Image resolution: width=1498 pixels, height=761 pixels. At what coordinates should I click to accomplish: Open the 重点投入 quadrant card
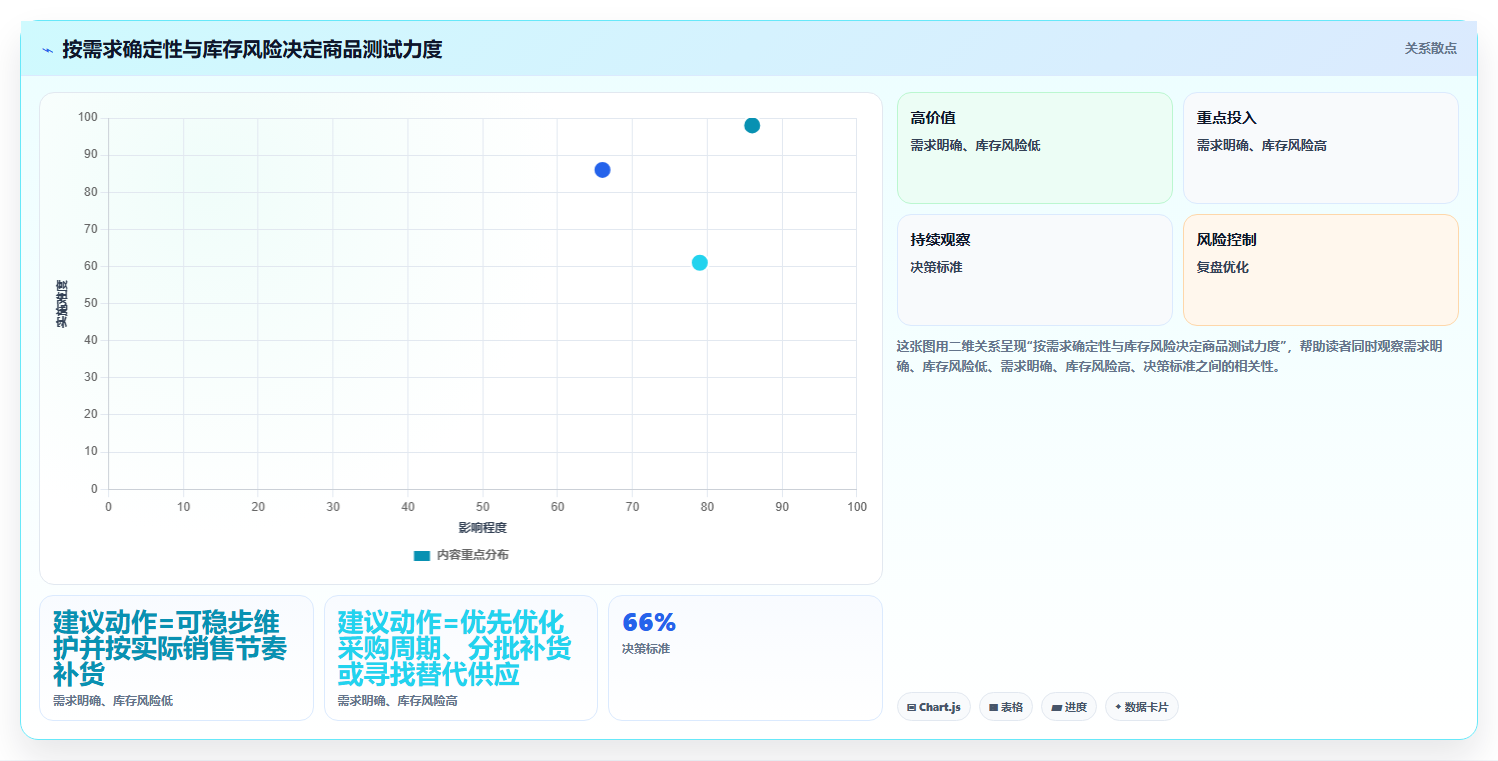pyautogui.click(x=1320, y=148)
